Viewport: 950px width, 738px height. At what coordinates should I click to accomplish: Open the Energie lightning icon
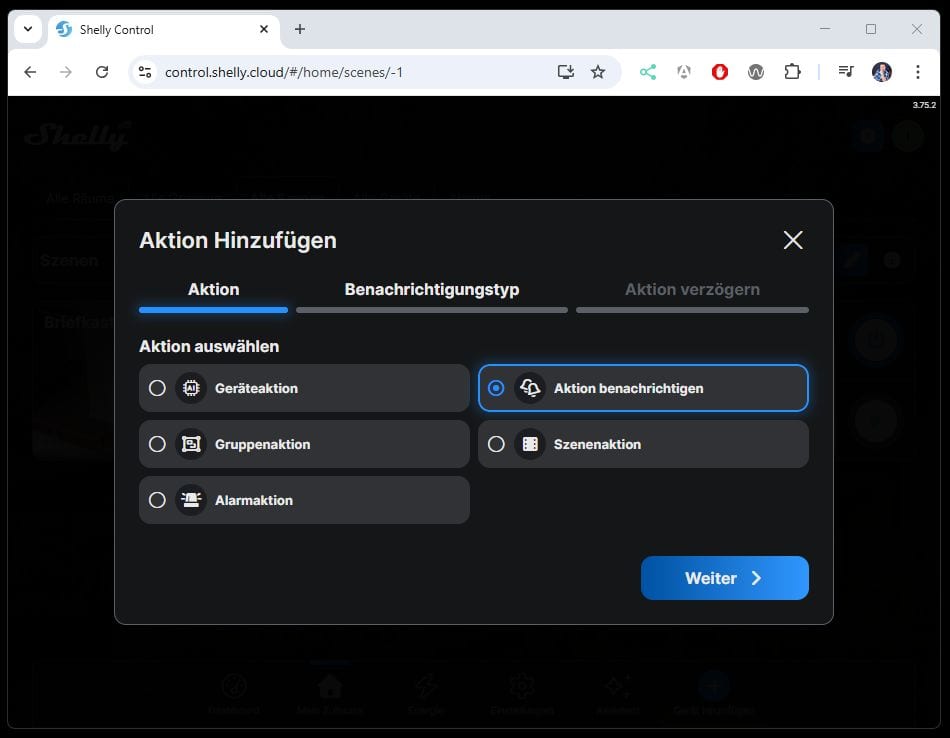coord(425,688)
